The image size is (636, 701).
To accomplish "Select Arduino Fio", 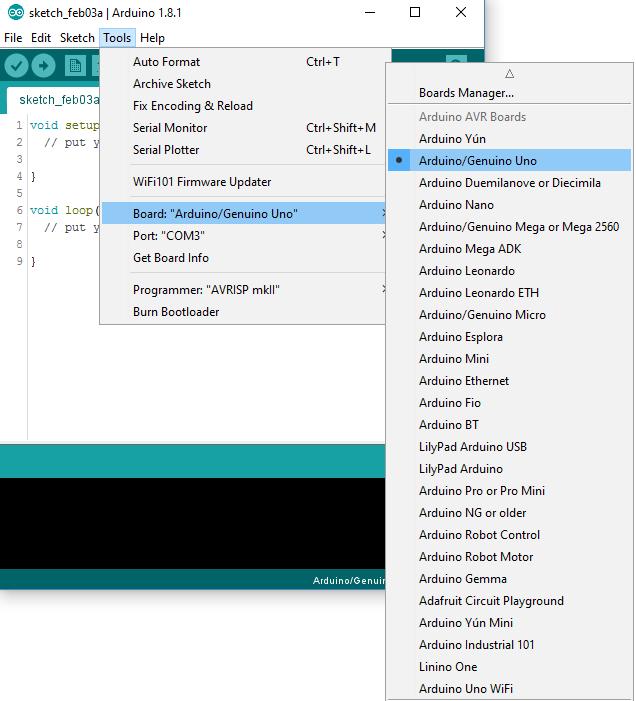I will coord(509,403).
